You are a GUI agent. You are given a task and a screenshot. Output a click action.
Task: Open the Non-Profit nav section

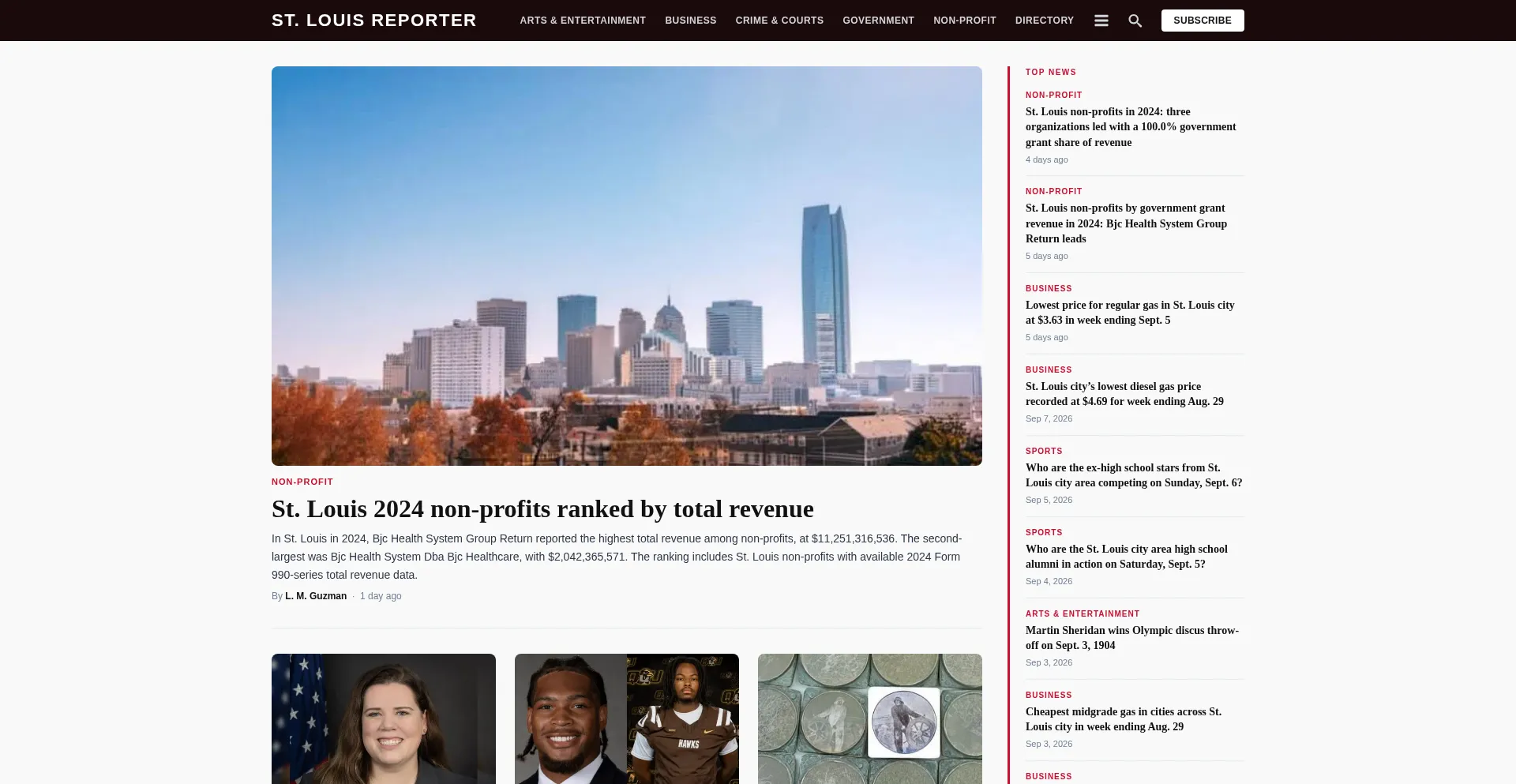click(x=965, y=21)
